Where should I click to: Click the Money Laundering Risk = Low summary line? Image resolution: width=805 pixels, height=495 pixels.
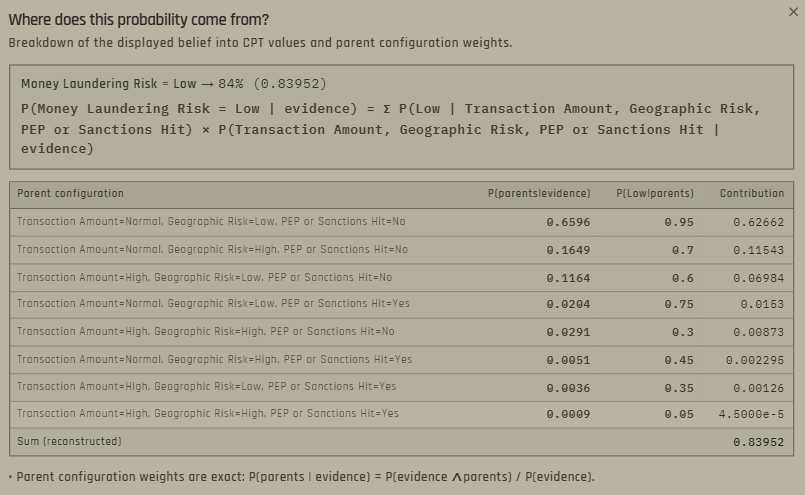(x=174, y=84)
